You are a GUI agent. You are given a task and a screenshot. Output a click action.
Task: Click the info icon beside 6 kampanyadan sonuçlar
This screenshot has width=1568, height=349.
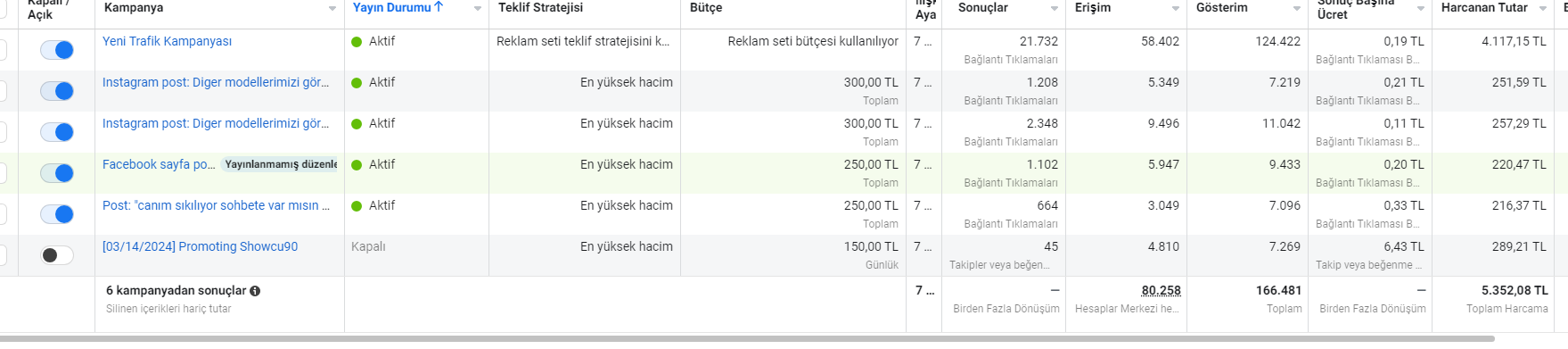pyautogui.click(x=255, y=291)
